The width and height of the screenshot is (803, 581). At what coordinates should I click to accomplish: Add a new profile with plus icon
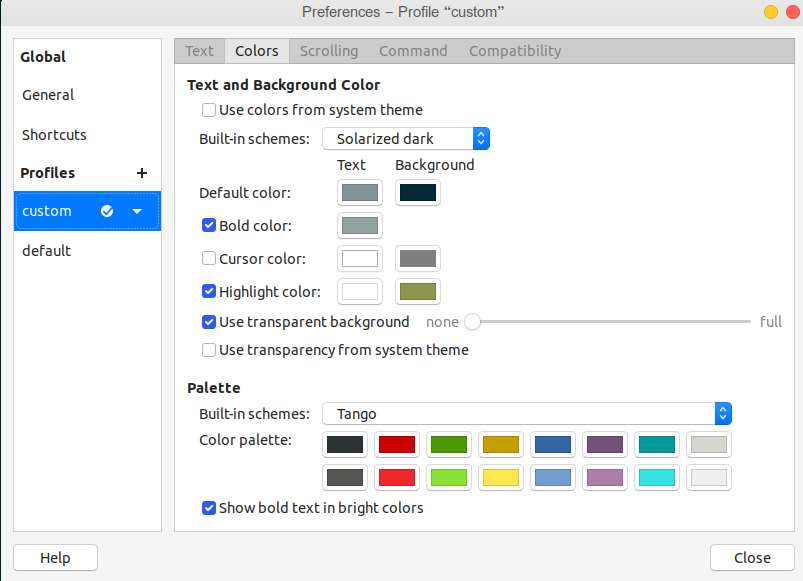[141, 173]
